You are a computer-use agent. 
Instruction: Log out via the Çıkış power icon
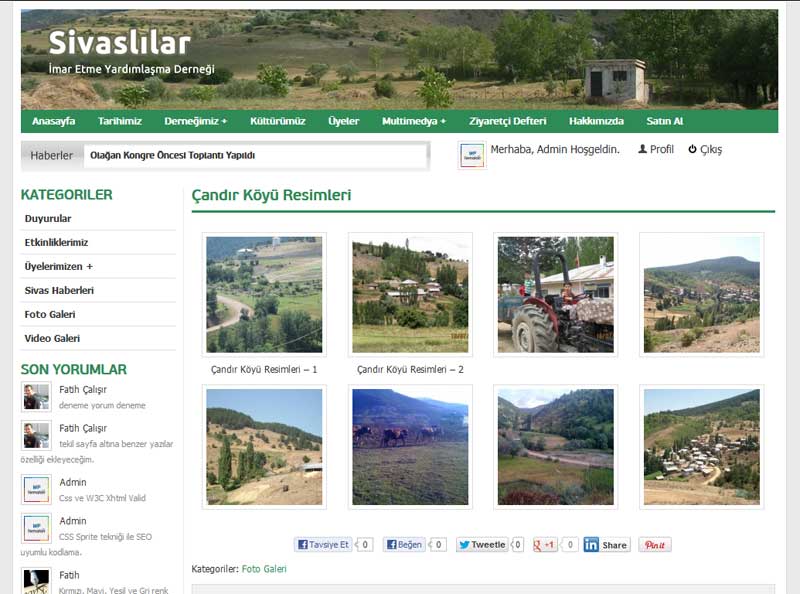pyautogui.click(x=705, y=150)
